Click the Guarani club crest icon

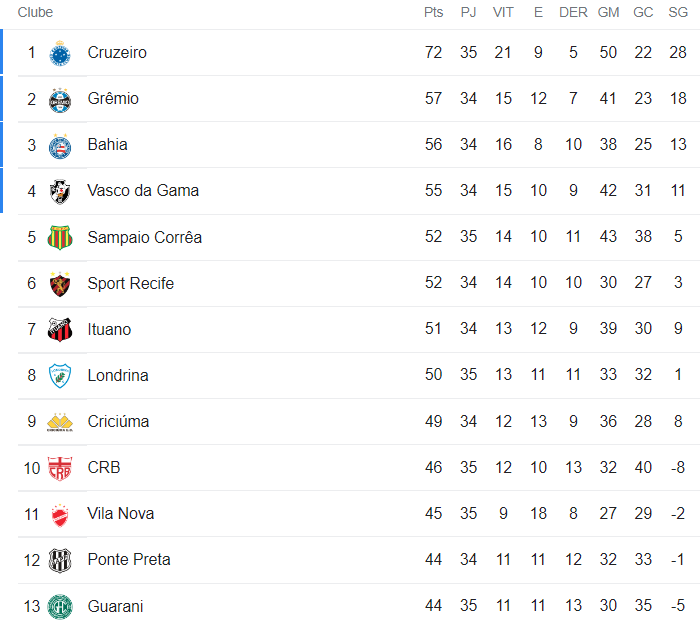60,606
